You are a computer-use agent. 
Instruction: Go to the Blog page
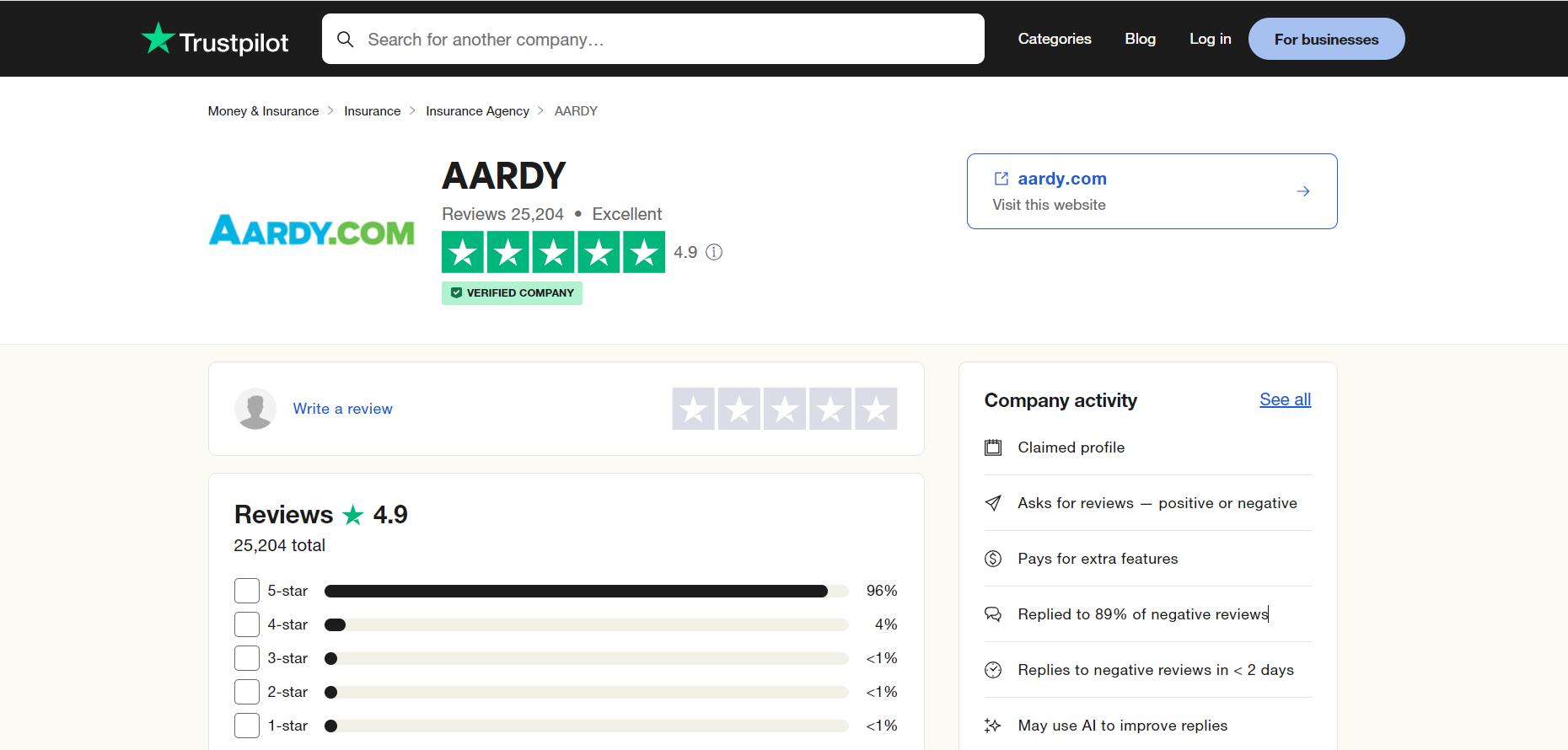tap(1140, 39)
